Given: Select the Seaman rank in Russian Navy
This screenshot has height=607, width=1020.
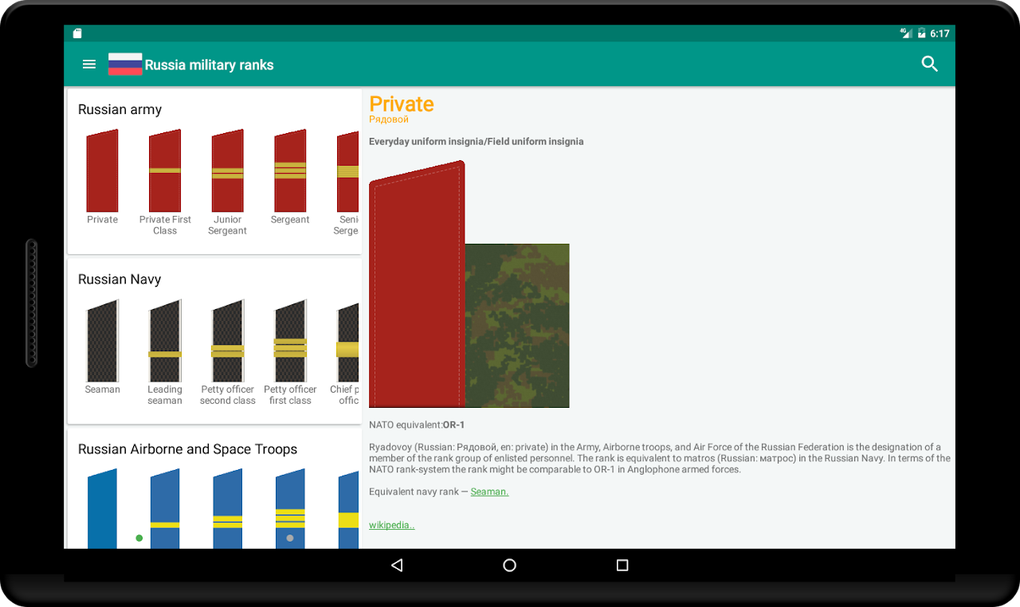Looking at the screenshot, I should (101, 340).
